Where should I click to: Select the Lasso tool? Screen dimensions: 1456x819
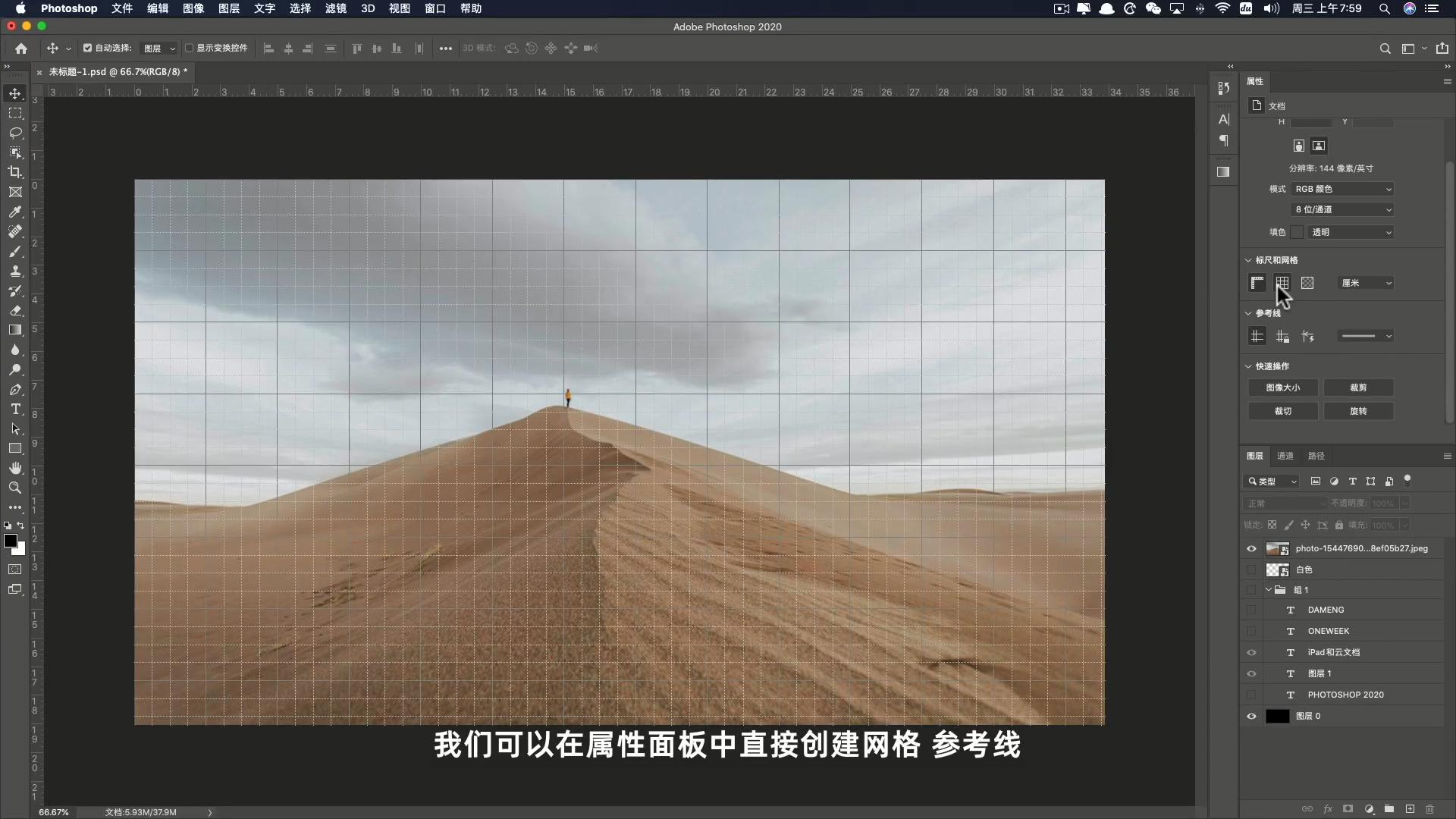(x=15, y=133)
